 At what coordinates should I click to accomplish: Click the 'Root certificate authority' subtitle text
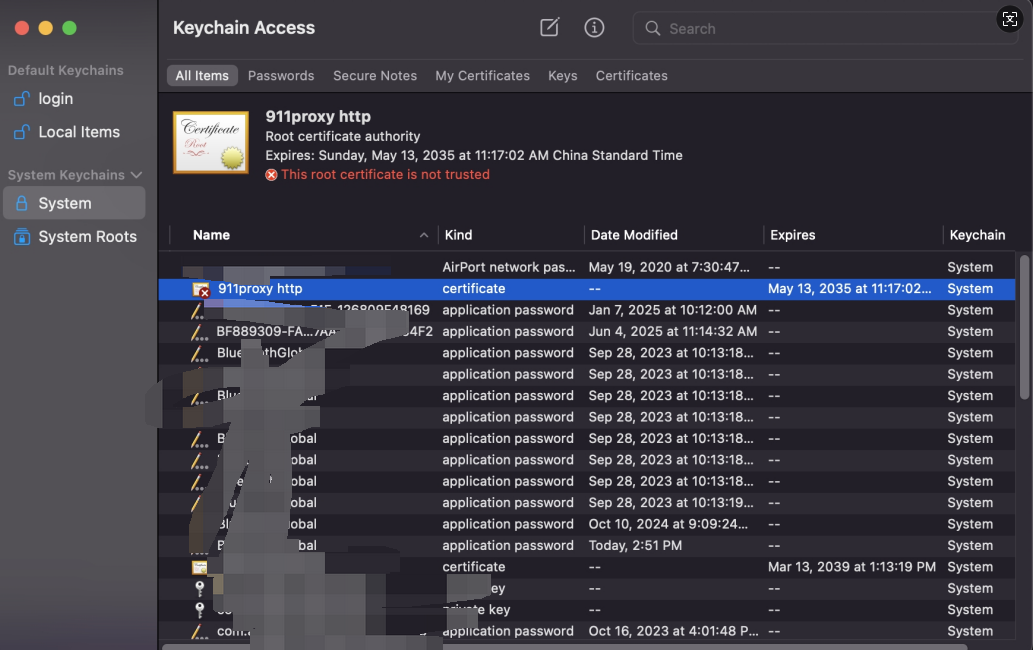point(343,136)
